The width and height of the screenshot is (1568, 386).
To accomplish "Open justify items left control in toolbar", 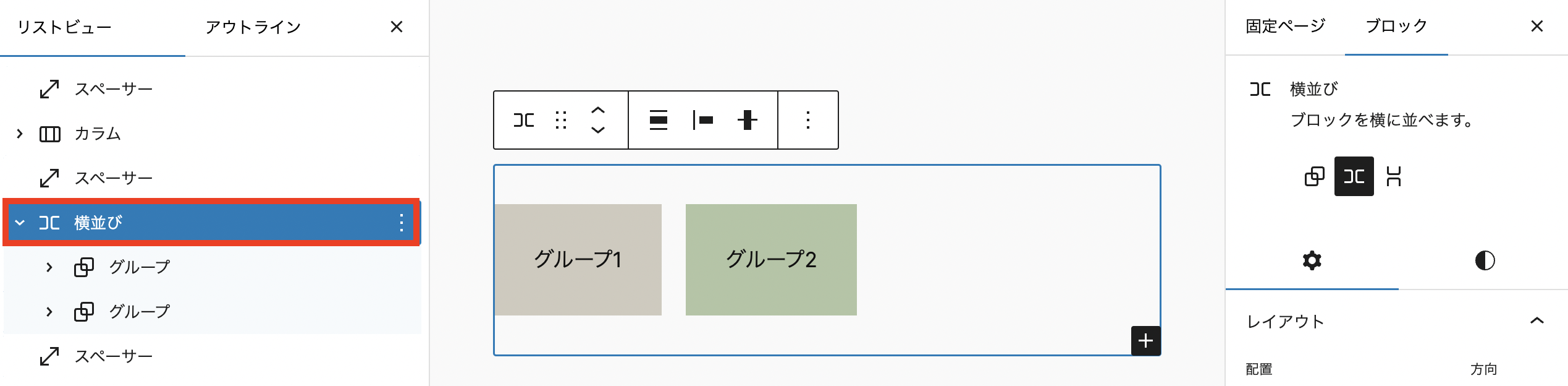I will [703, 120].
